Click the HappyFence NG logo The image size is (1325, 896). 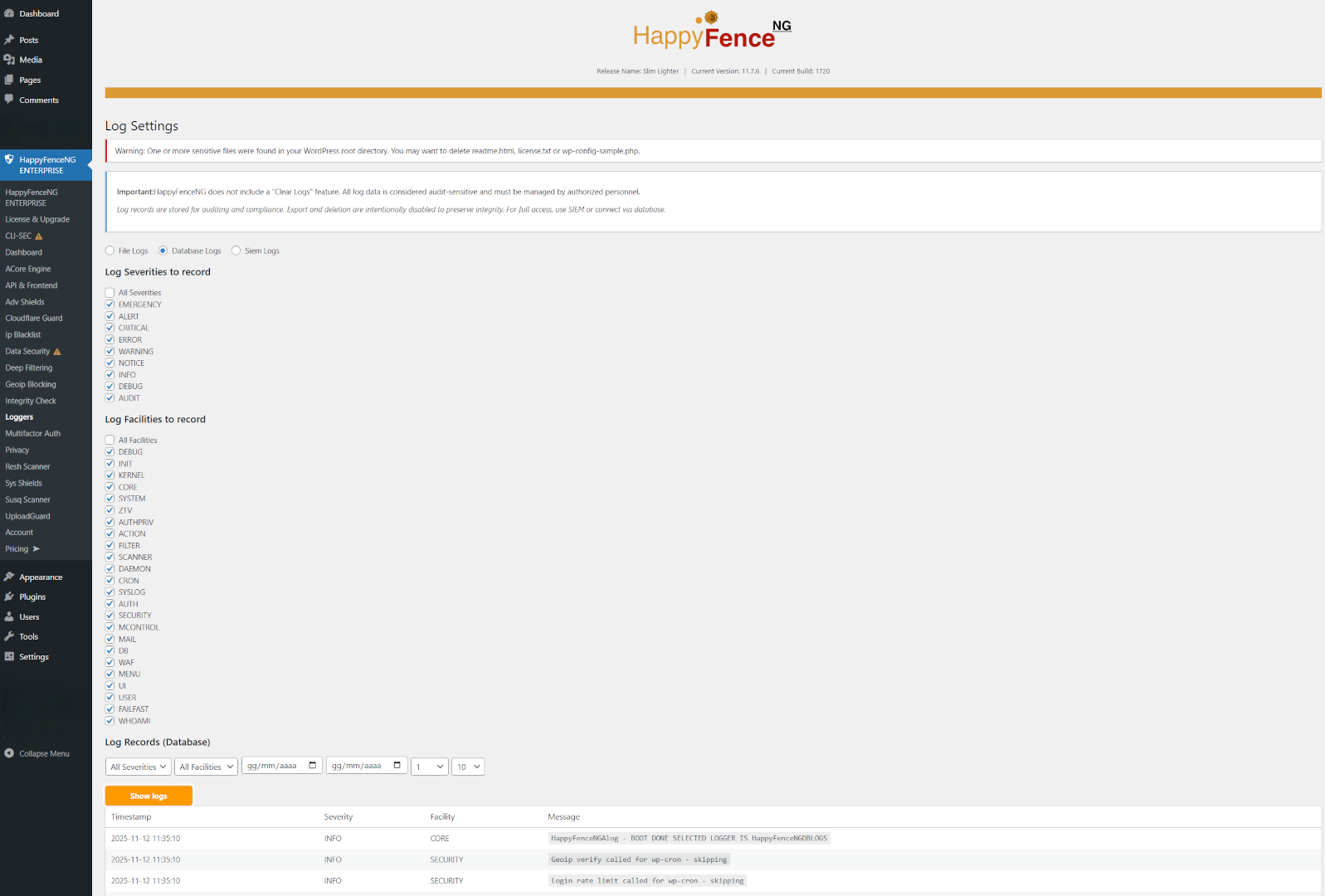pyautogui.click(x=712, y=32)
